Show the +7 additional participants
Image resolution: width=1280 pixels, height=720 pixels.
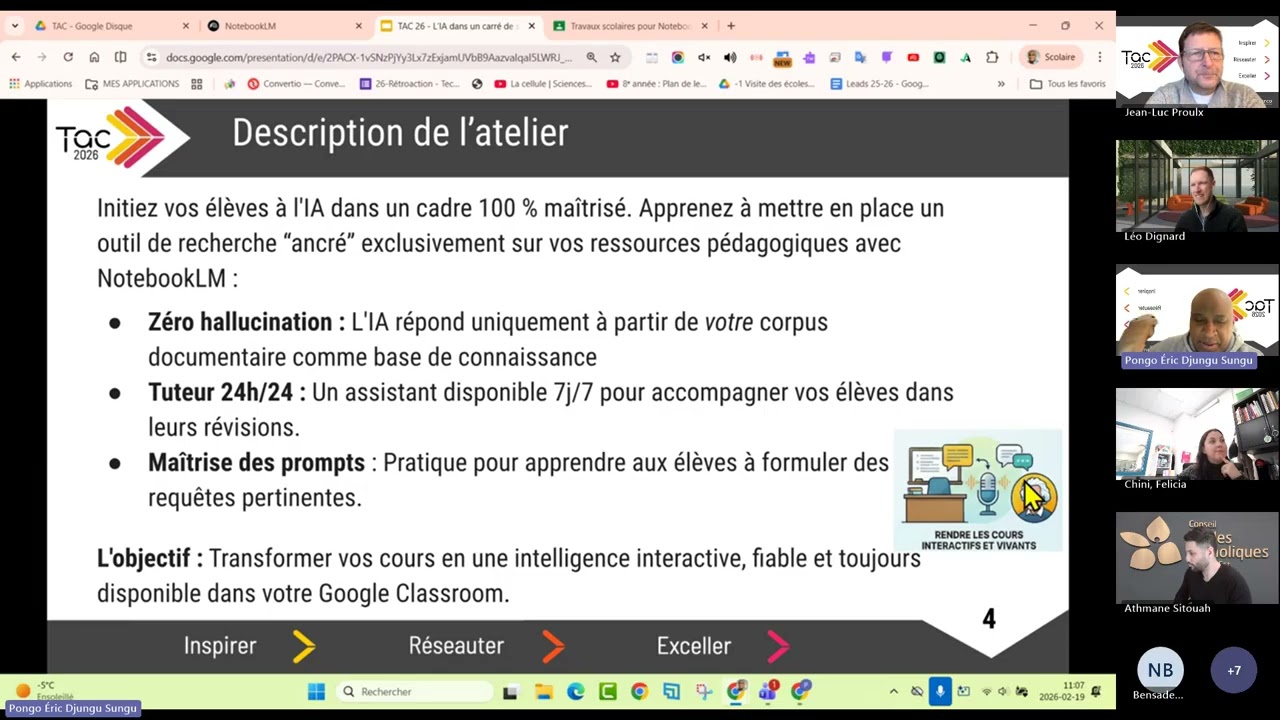(x=1234, y=671)
